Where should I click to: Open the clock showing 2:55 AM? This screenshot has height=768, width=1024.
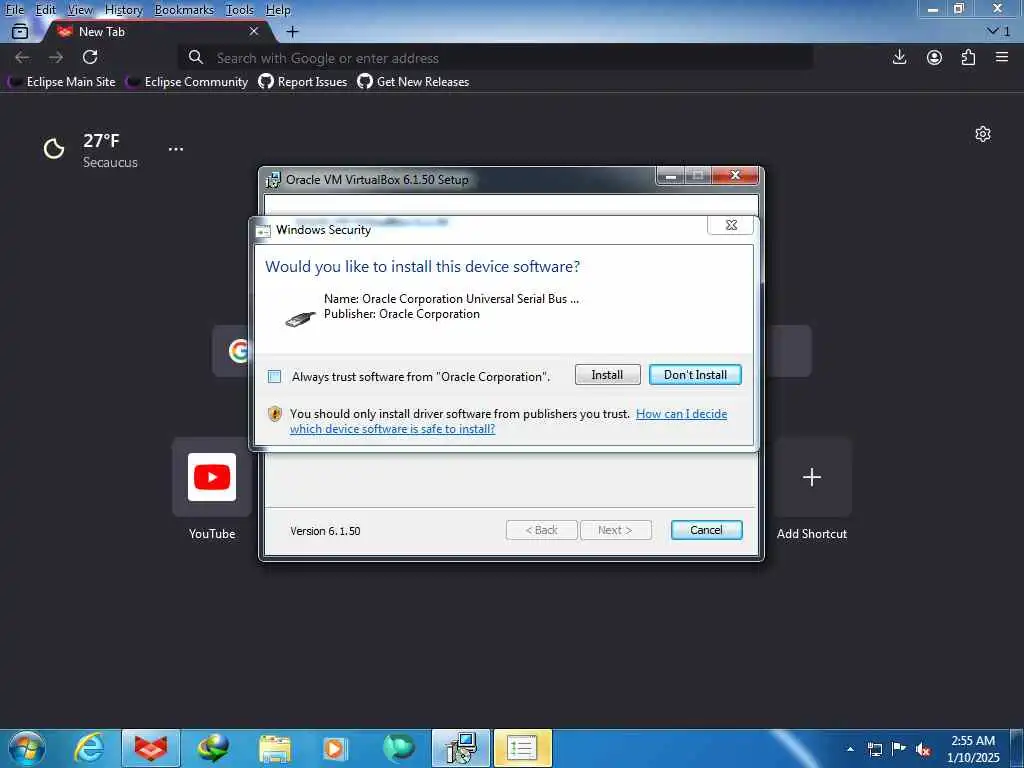(973, 749)
